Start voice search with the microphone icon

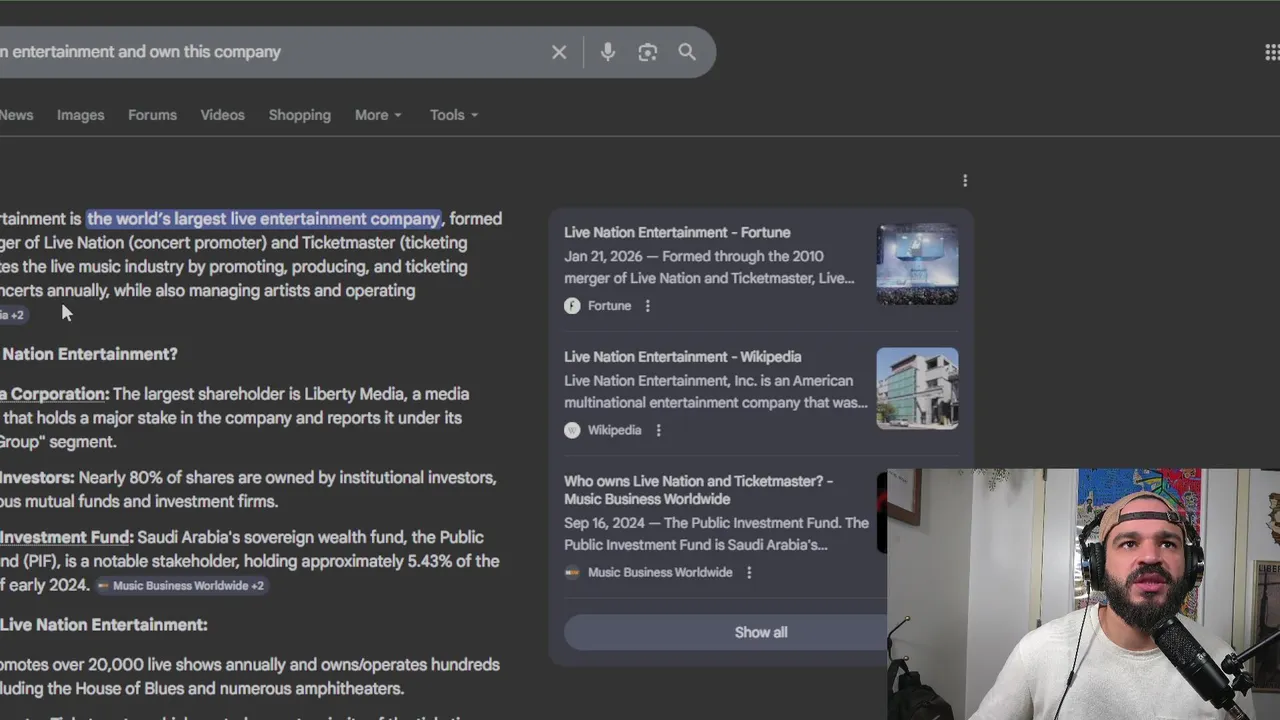point(607,52)
